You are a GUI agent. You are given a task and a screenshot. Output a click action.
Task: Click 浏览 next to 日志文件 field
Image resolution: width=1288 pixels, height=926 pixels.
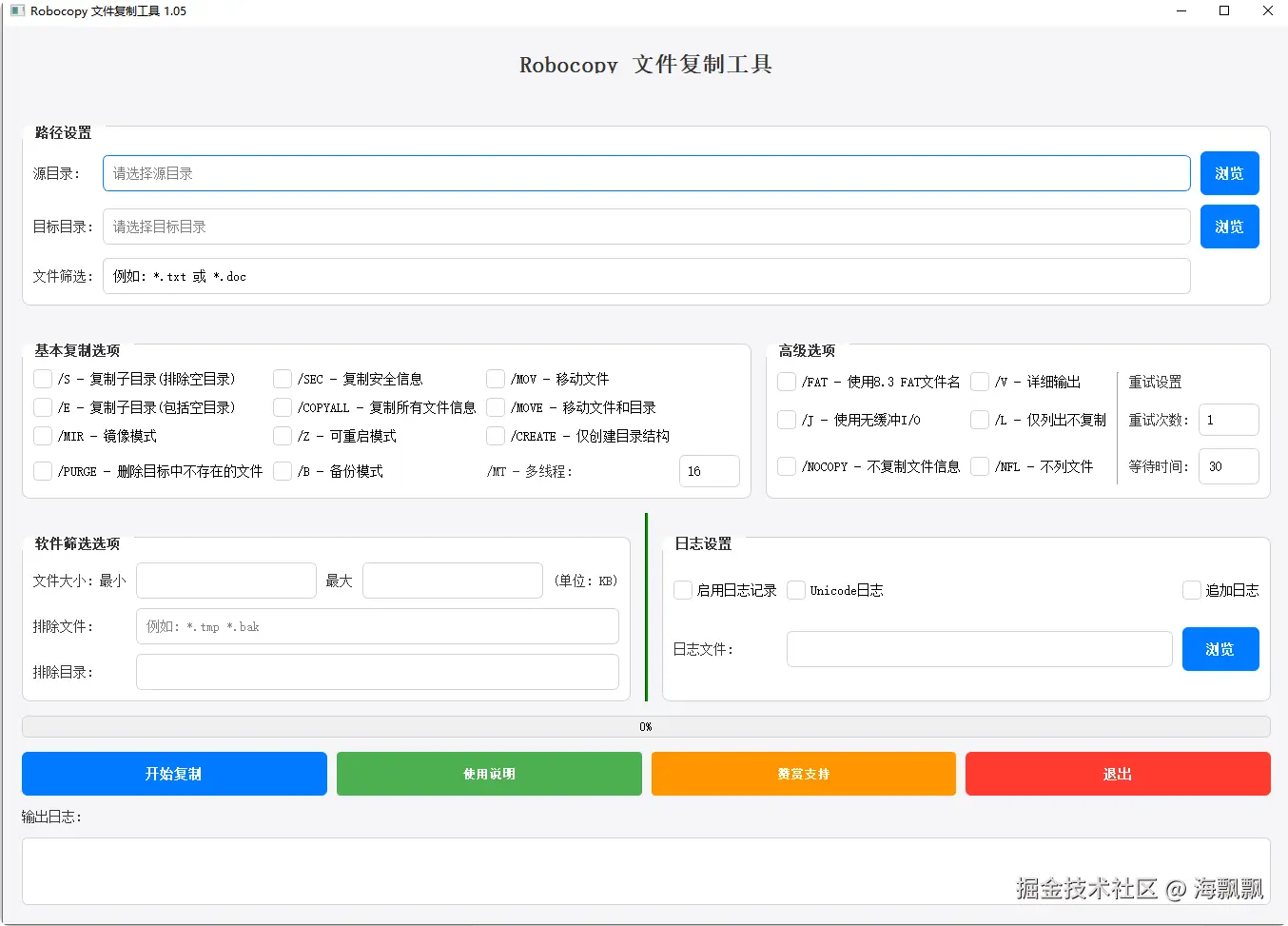[1220, 649]
